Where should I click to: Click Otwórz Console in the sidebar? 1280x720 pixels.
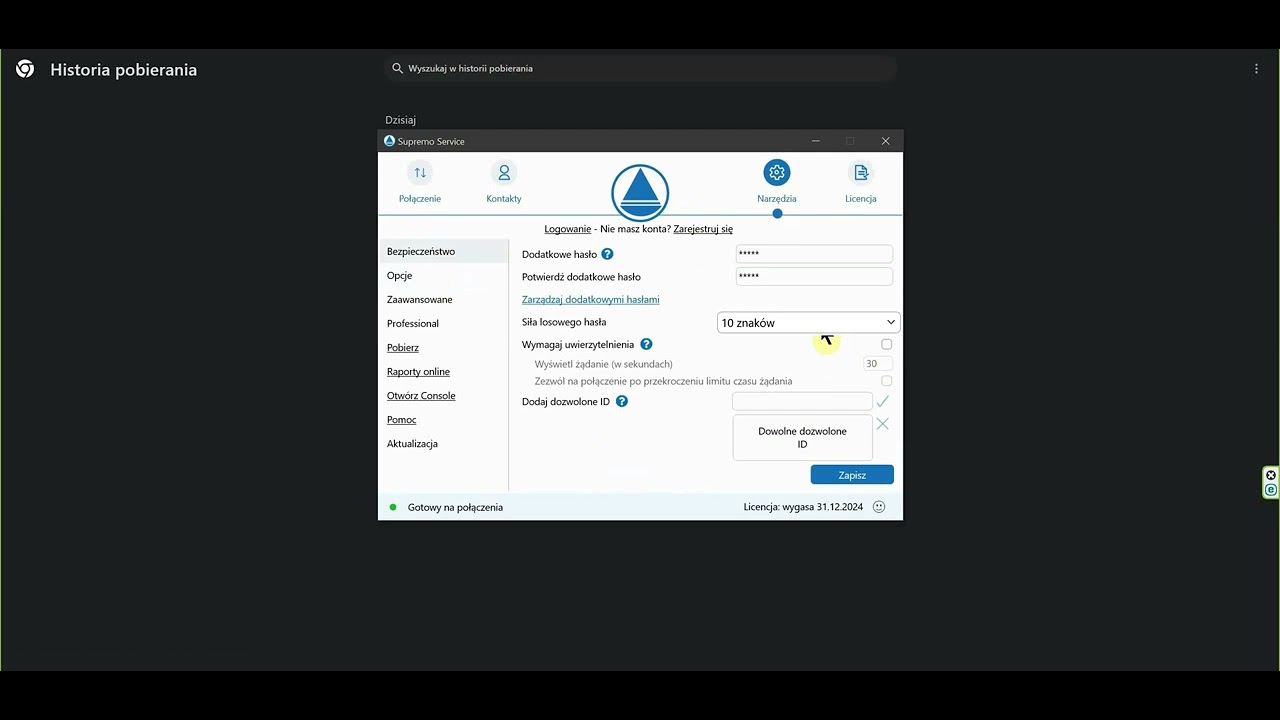click(x=421, y=395)
